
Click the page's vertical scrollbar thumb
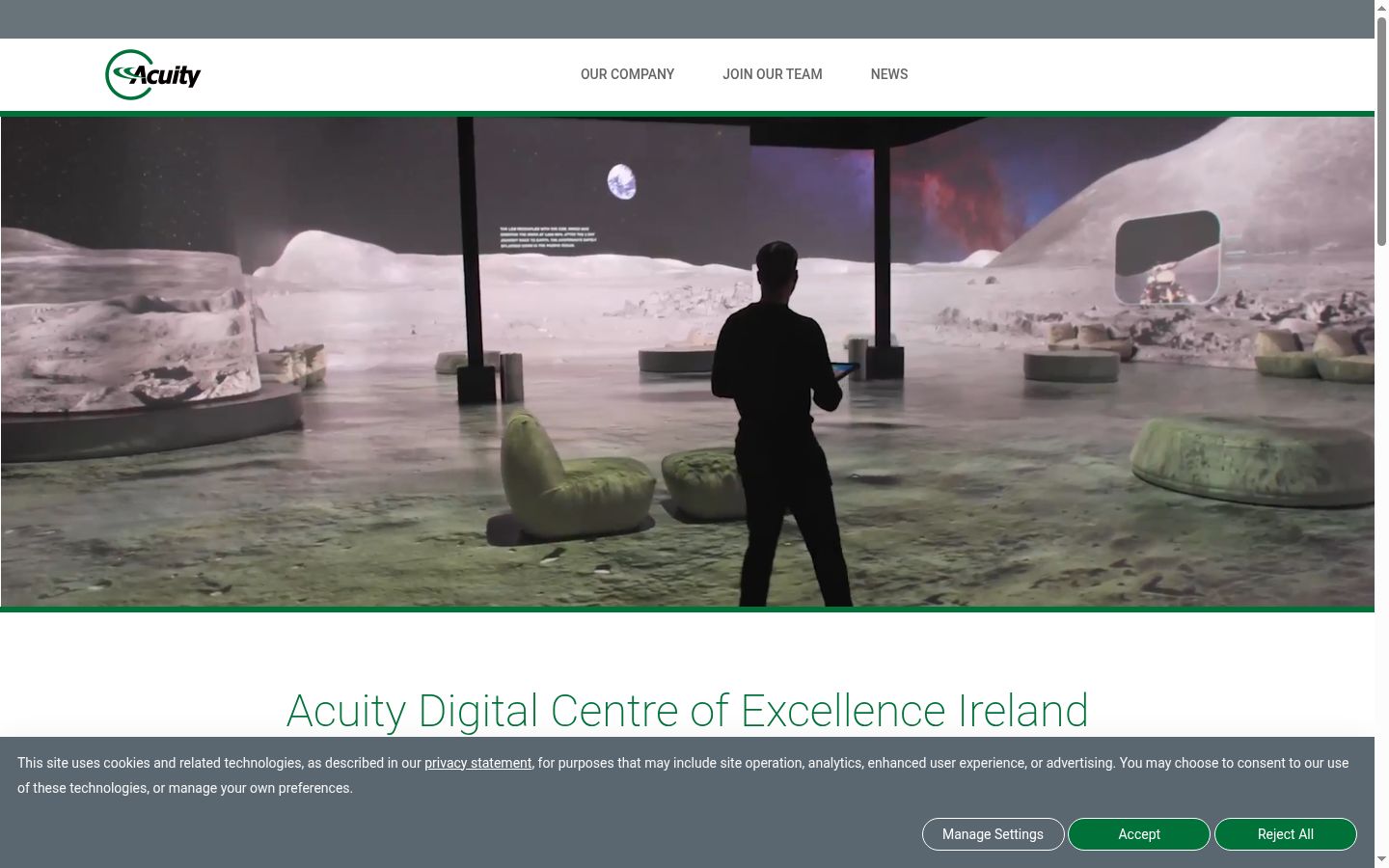coord(1381,130)
